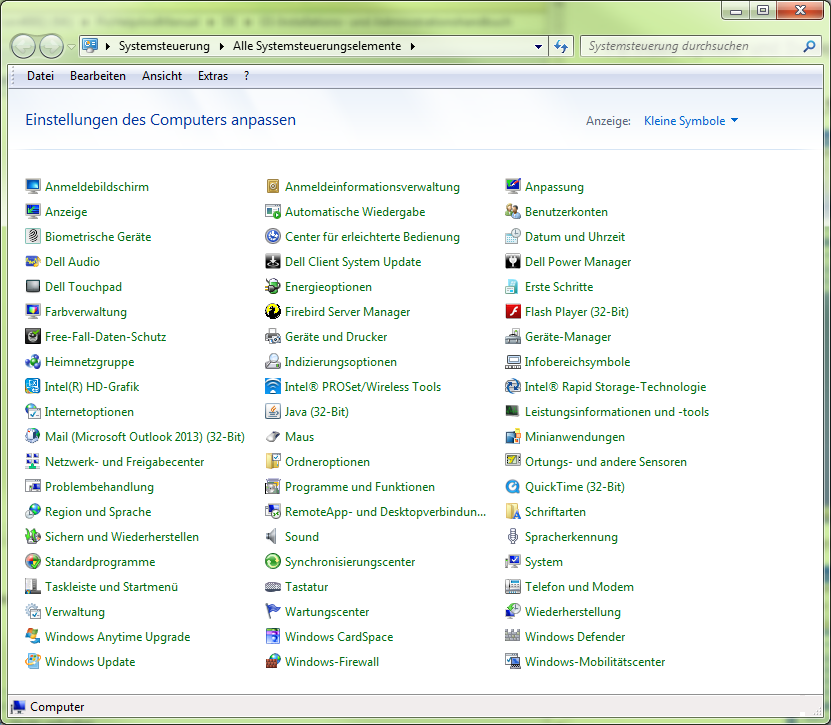Open the Ansicht menu
The image size is (831, 725).
pos(162,76)
